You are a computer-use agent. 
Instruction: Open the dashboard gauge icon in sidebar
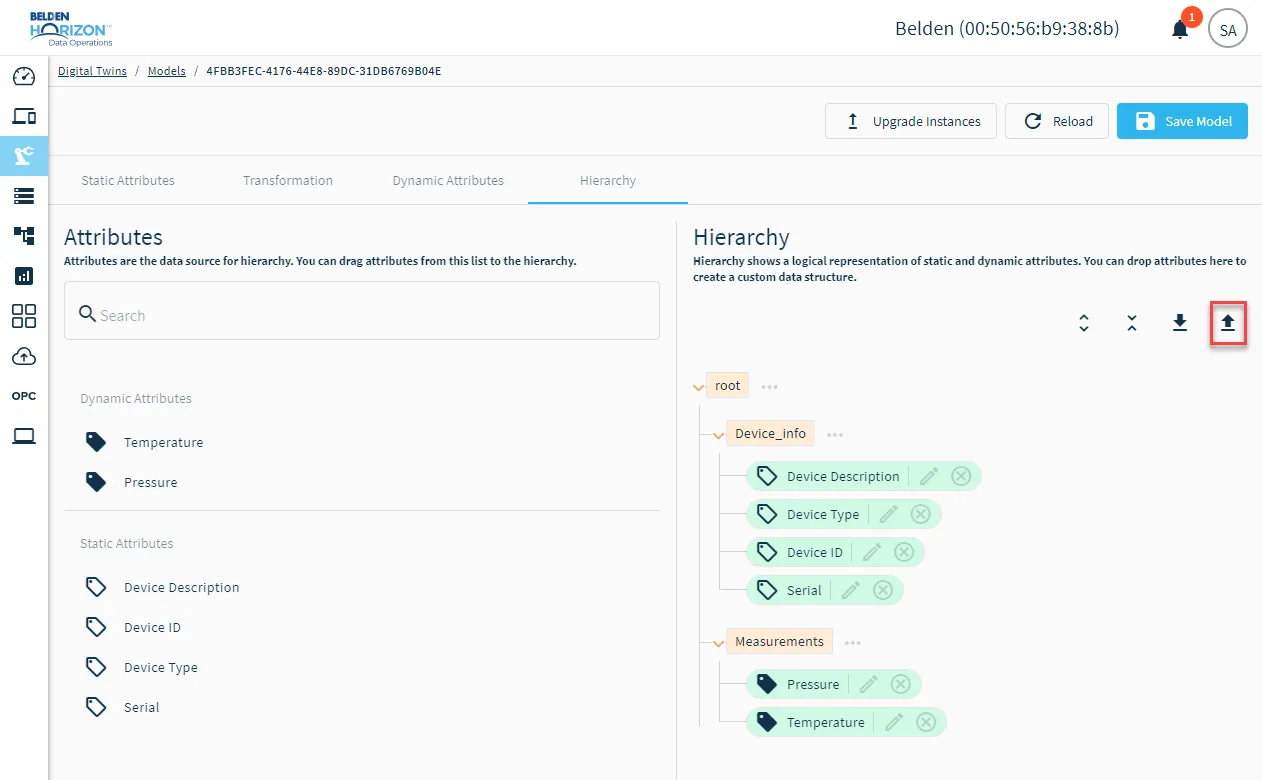click(x=24, y=77)
